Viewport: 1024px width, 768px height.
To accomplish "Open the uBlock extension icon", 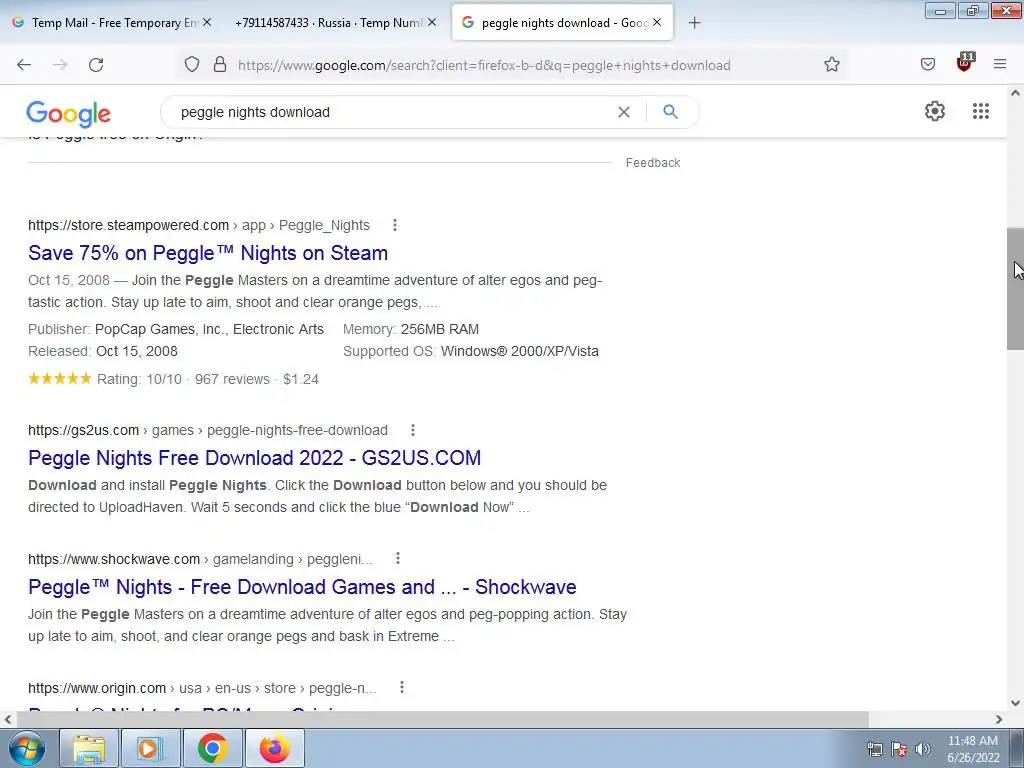I will point(965,63).
